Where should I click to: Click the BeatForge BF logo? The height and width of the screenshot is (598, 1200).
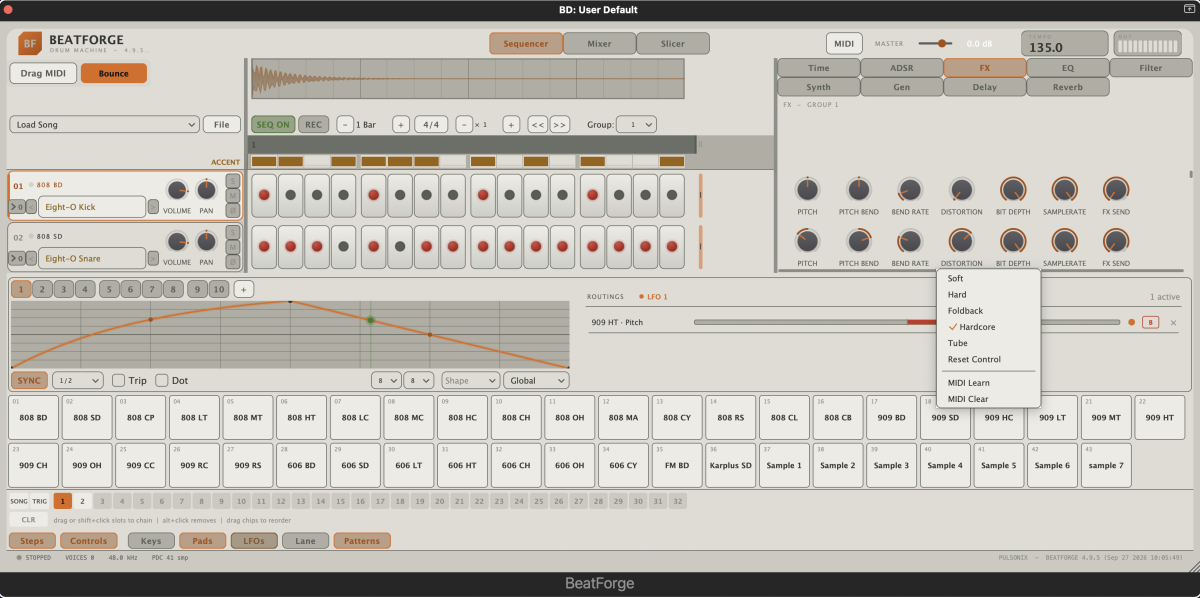(31, 43)
